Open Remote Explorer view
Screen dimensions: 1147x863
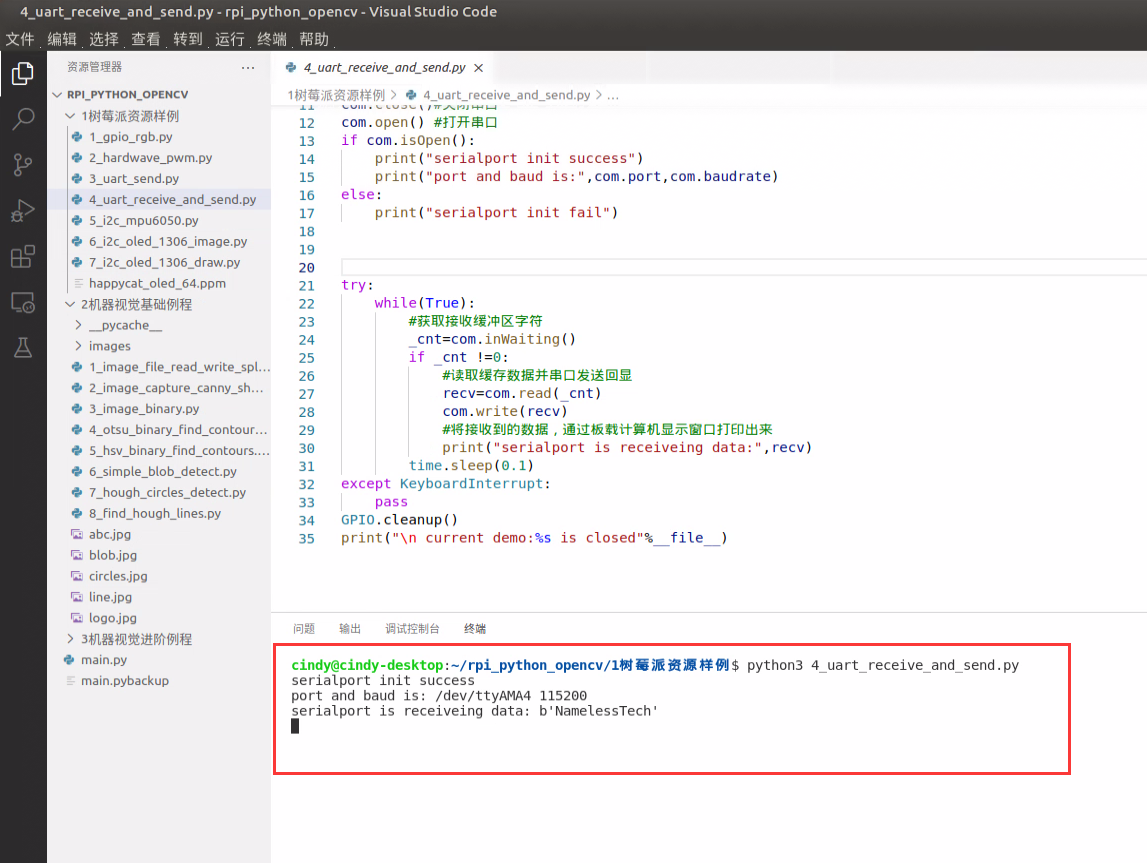[23, 302]
